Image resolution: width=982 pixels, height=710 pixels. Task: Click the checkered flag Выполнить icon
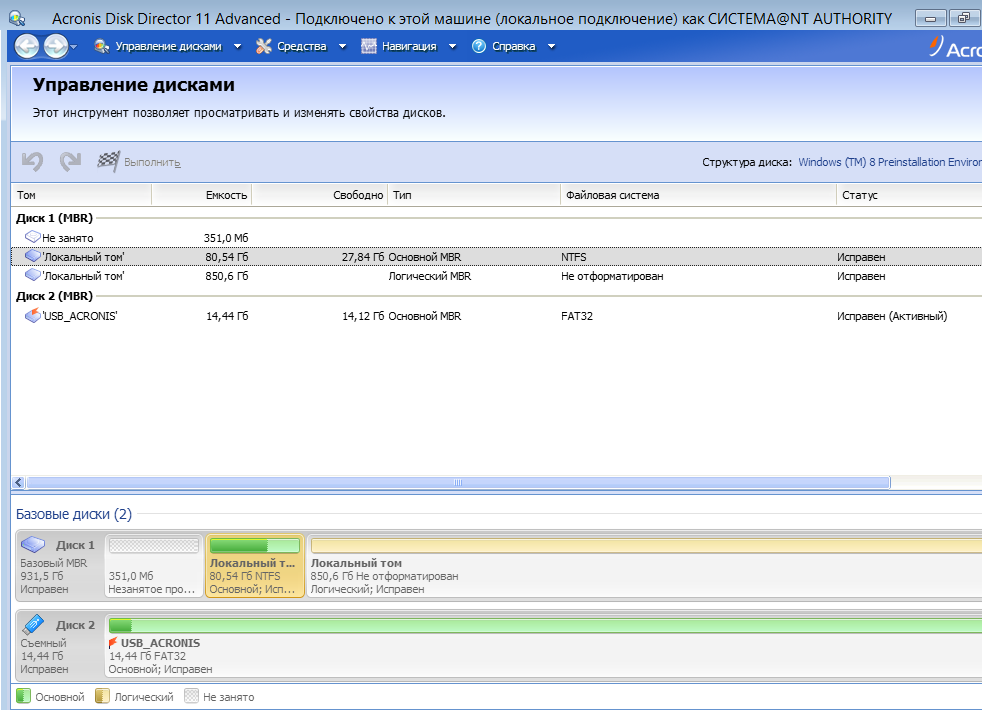click(108, 161)
